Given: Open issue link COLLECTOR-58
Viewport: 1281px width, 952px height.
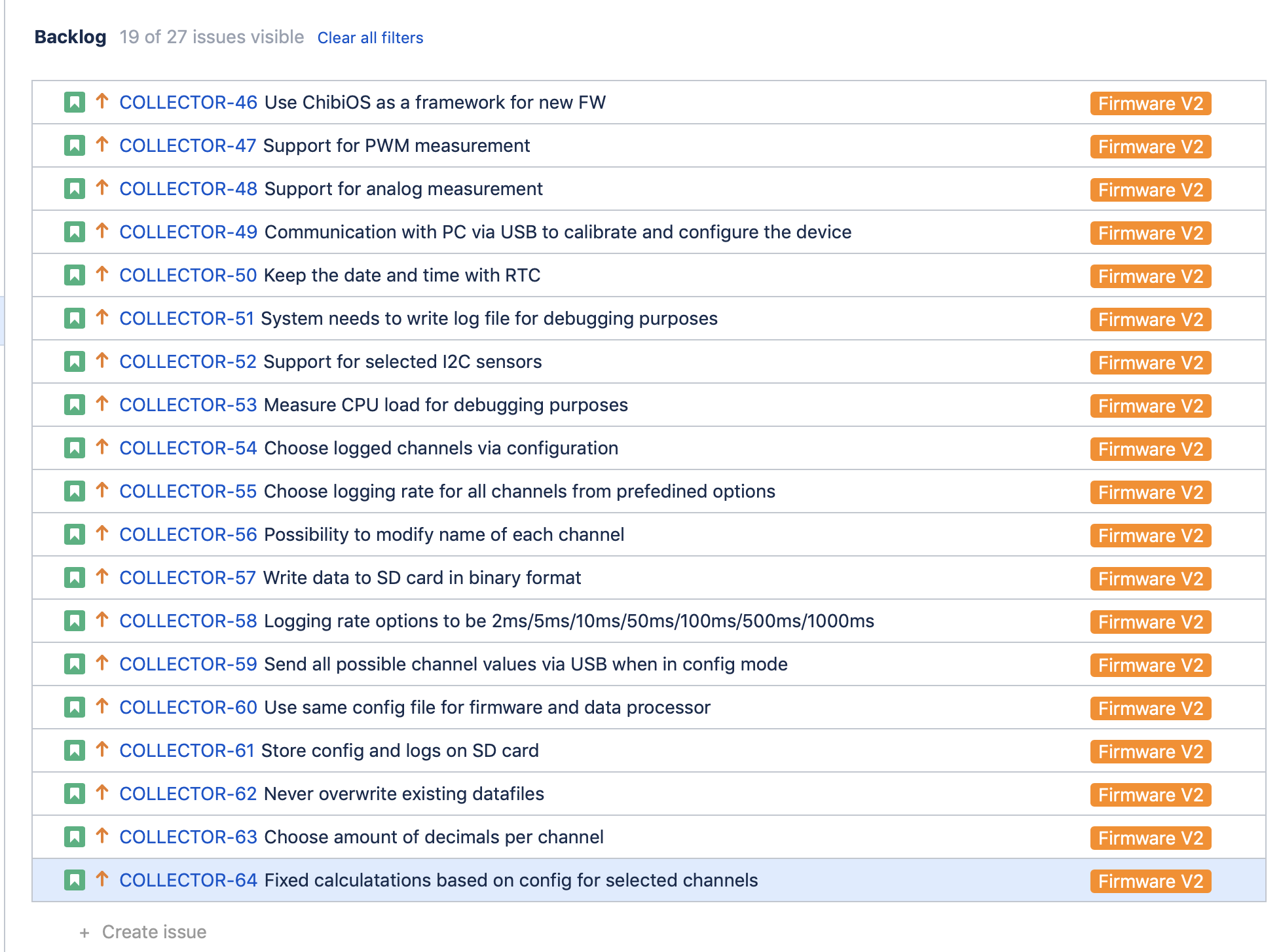Looking at the screenshot, I should coord(189,621).
